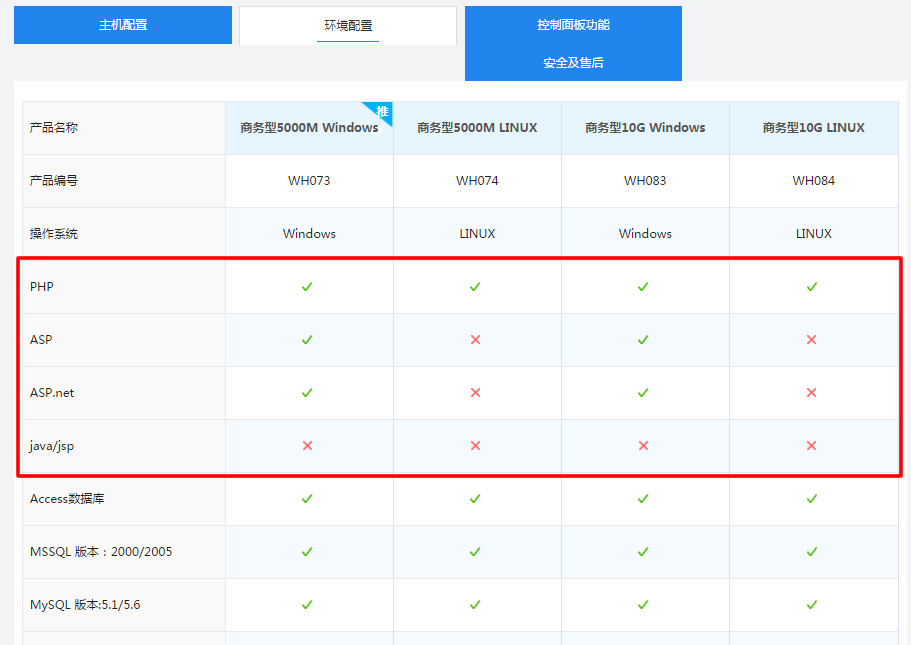Select the MSSQL 2000/2005 checkmark for 商务型10G Windows
The image size is (911, 645).
[643, 551]
